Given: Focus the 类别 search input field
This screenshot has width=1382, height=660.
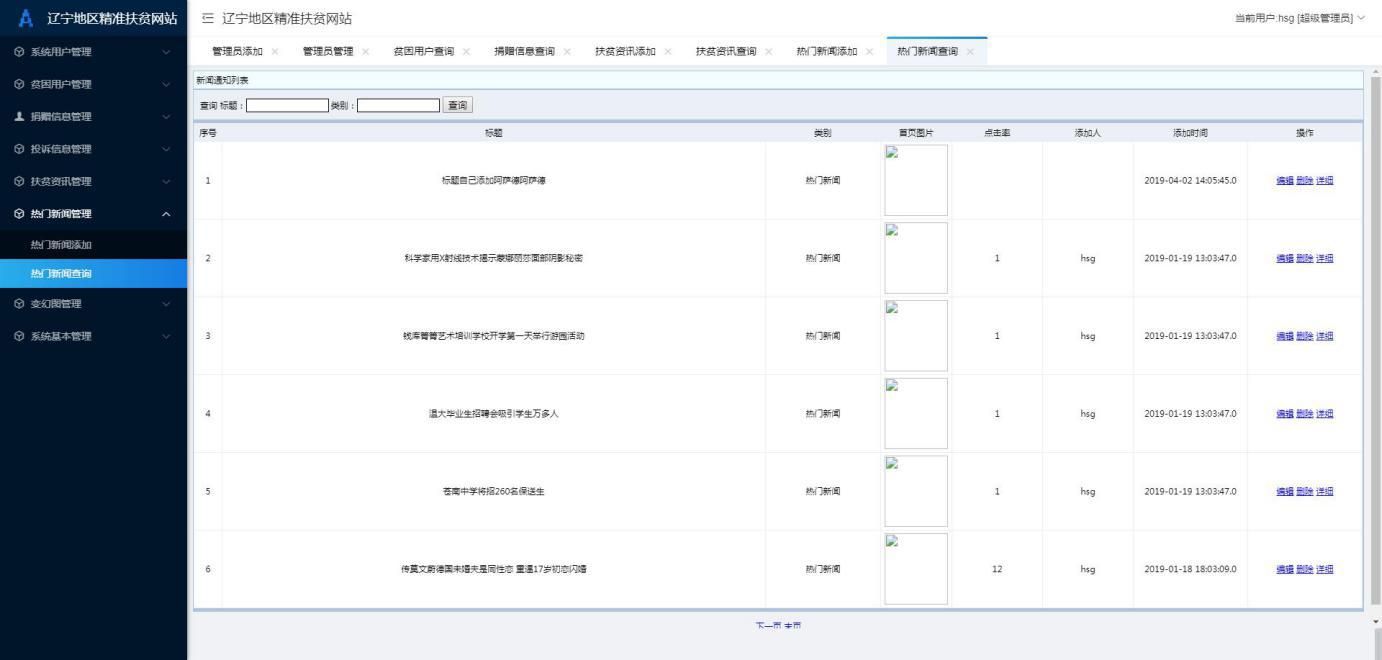Looking at the screenshot, I should (398, 105).
